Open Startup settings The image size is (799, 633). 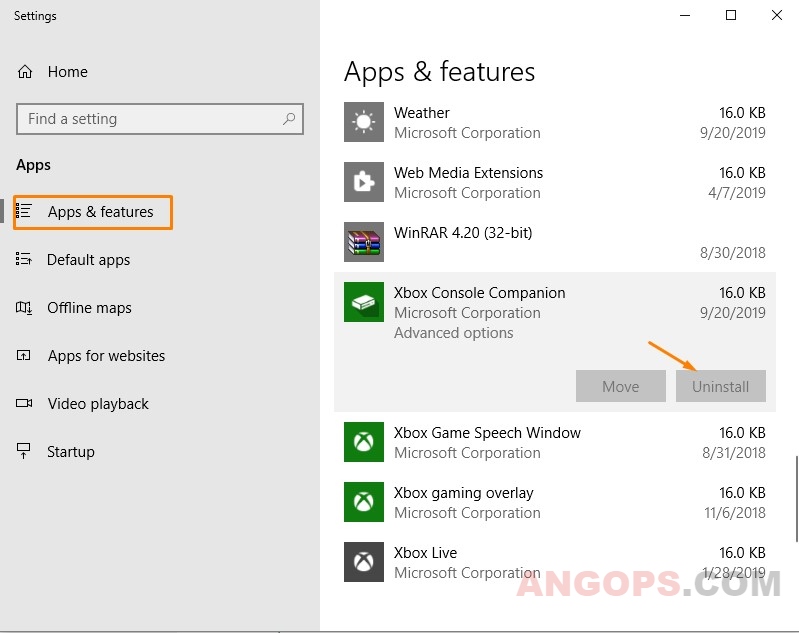coord(71,452)
